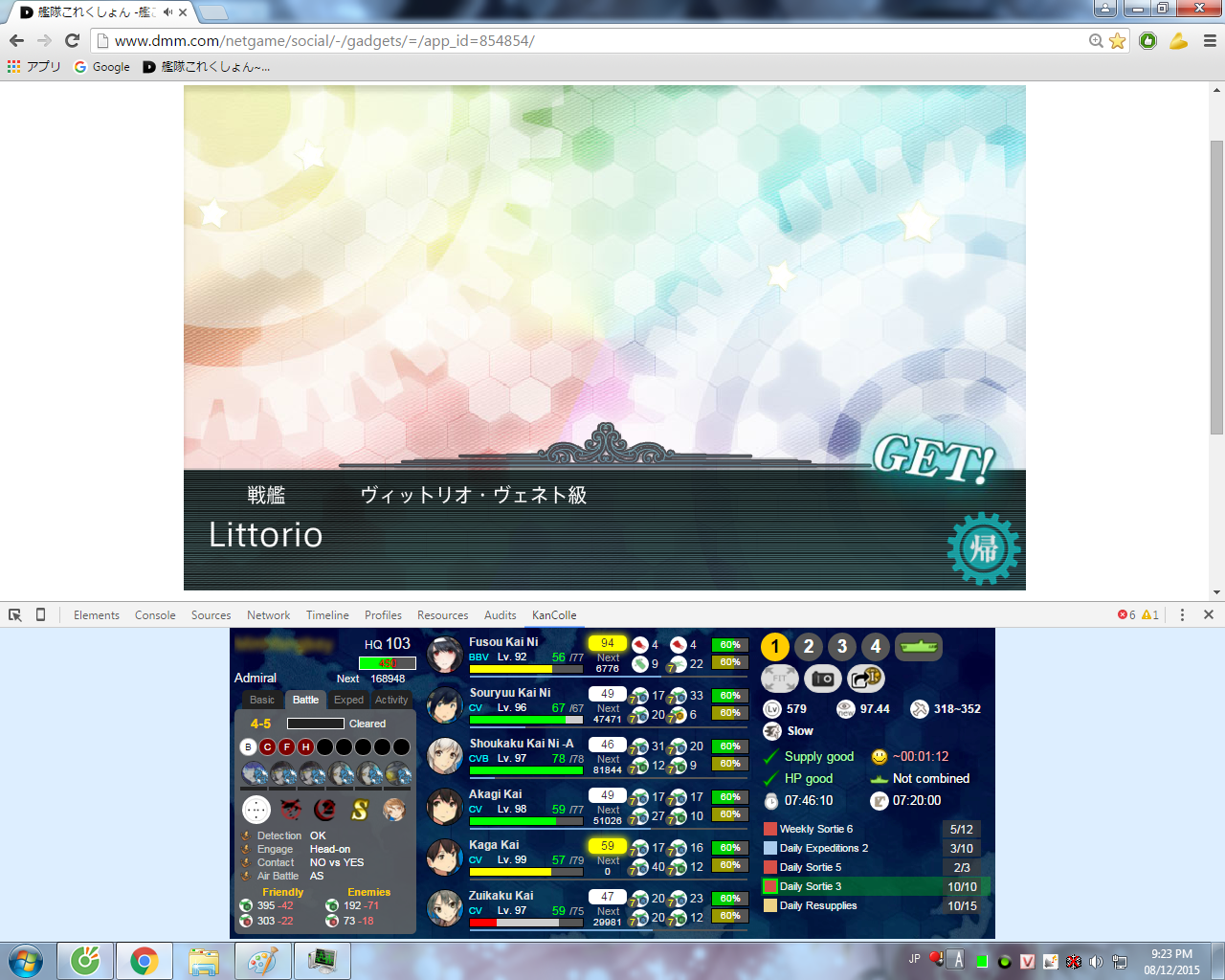Open the DevTools three-dot options menu

[1182, 615]
